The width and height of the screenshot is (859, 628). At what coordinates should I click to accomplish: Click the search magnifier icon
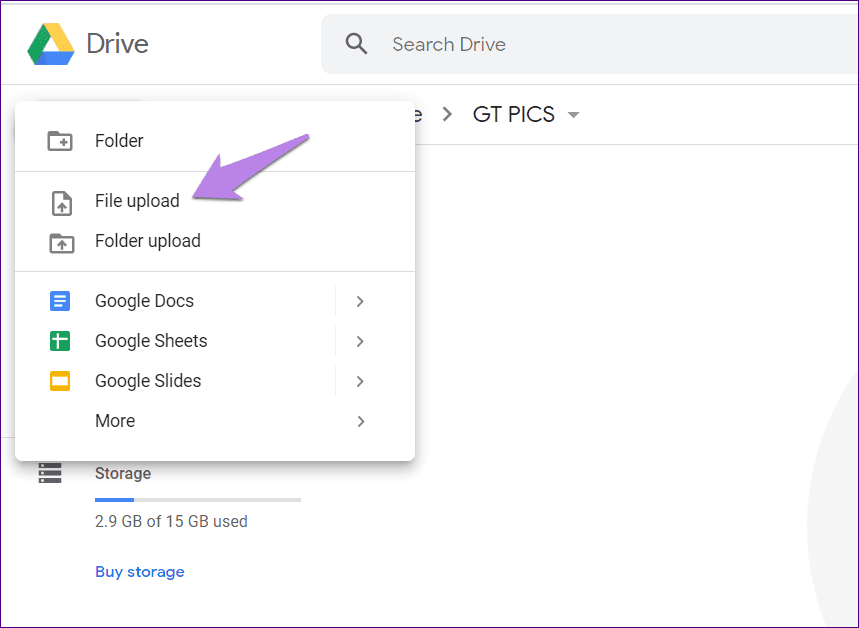tap(356, 43)
